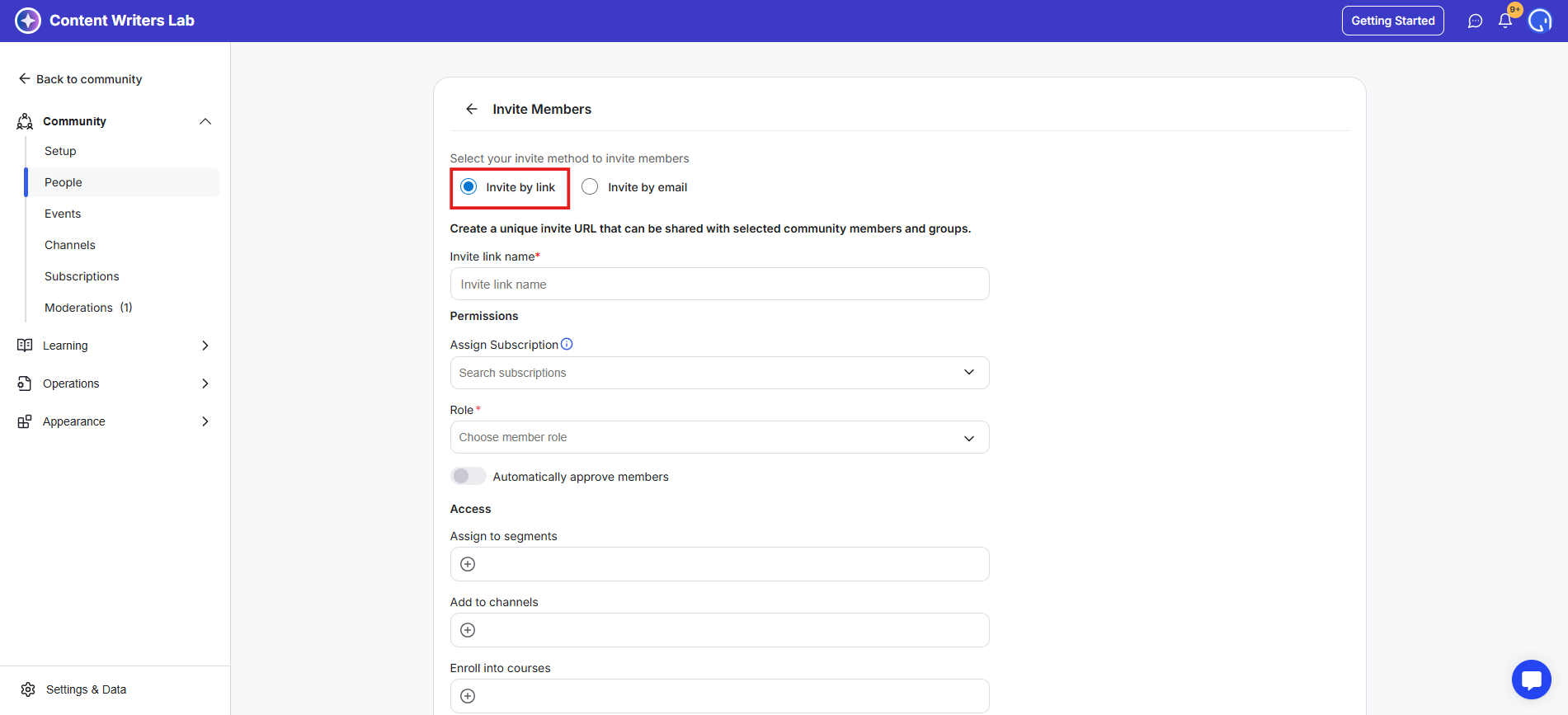Collapse the Community sidebar section
1568x715 pixels.
point(205,121)
